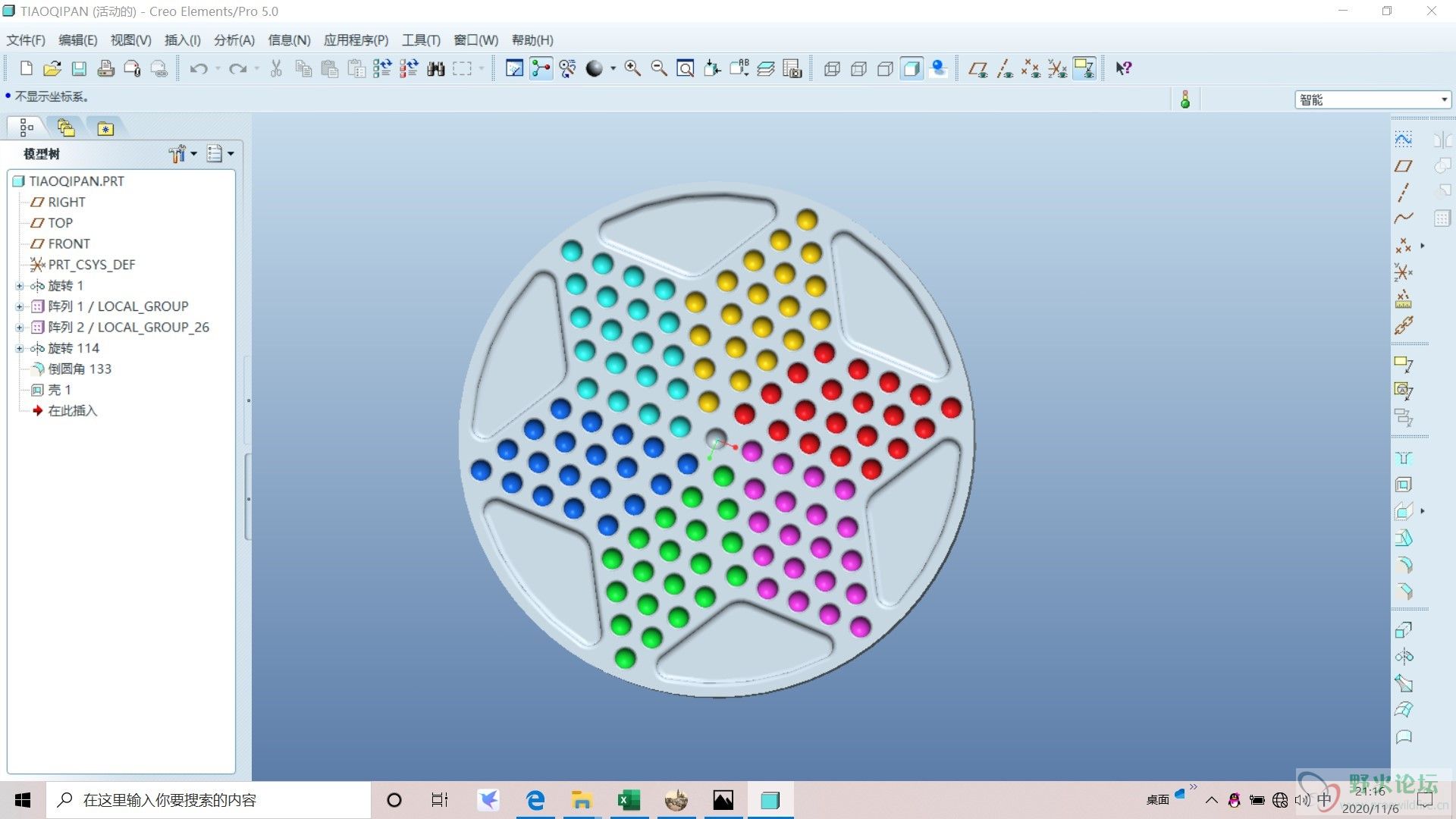Select the Sketch tool in the right toolbar

tap(1404, 140)
